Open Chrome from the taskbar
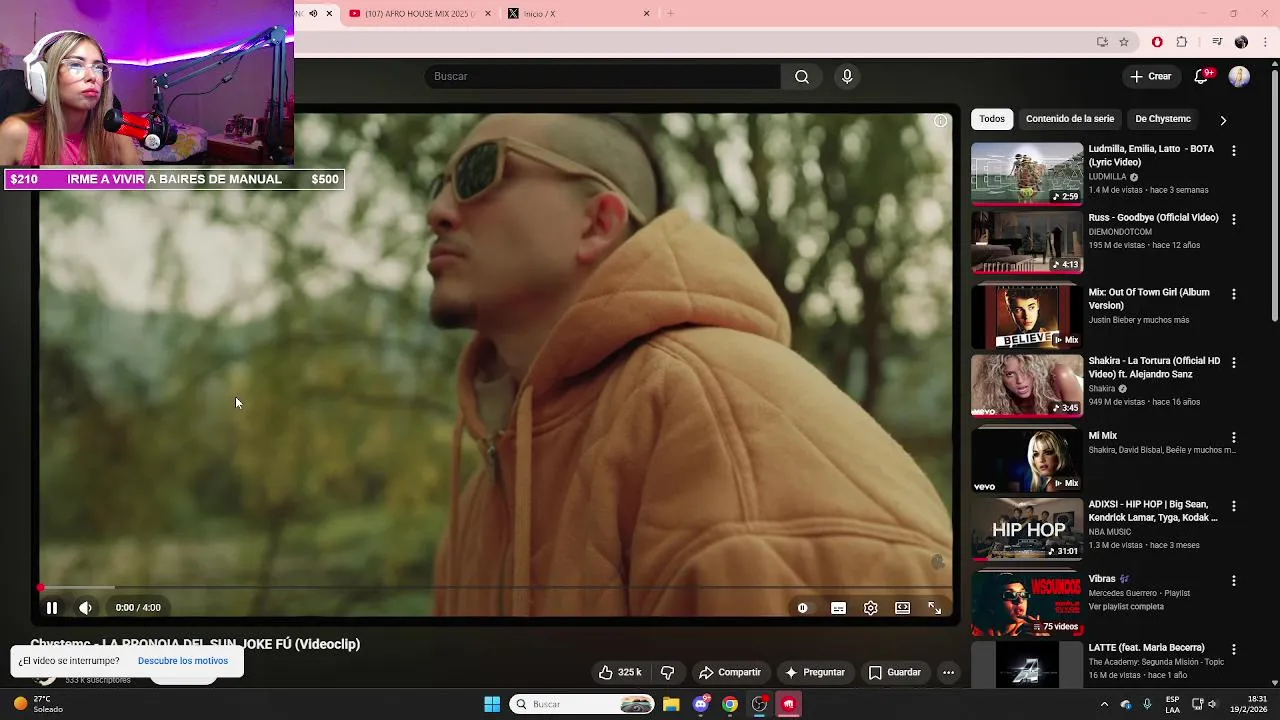The image size is (1280, 720). tap(730, 704)
